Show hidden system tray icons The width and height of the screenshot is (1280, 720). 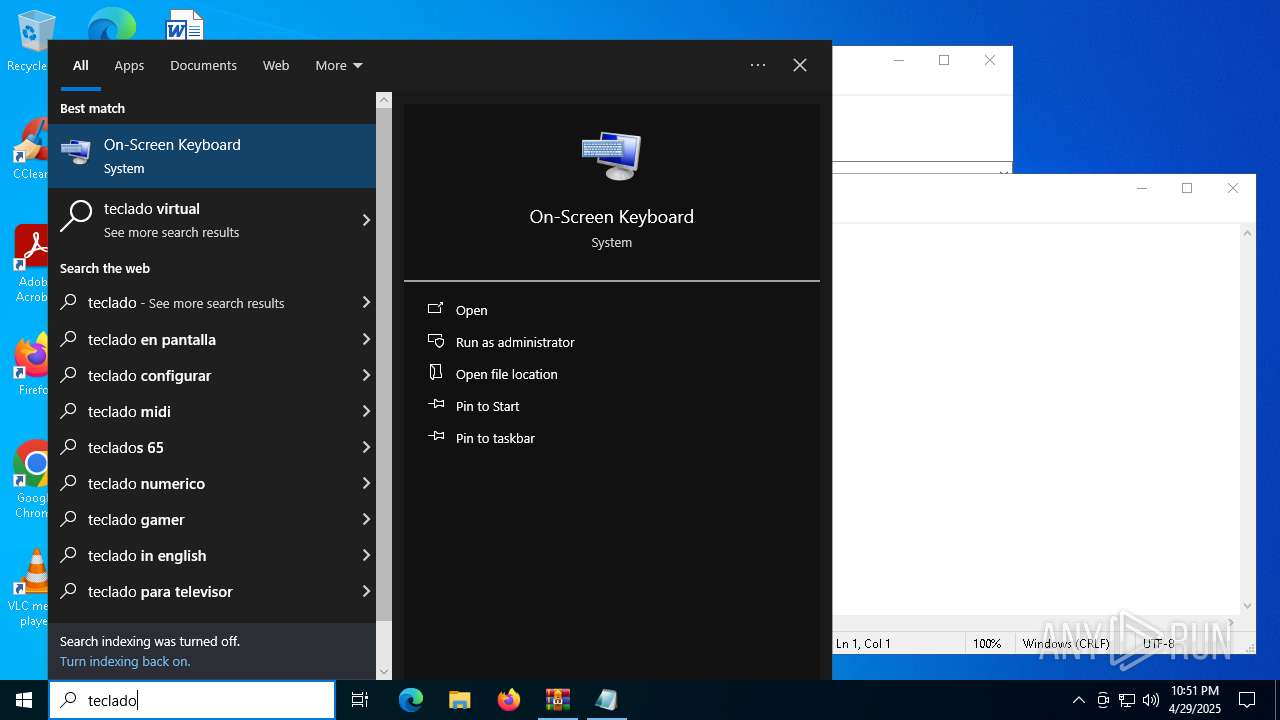(x=1078, y=700)
